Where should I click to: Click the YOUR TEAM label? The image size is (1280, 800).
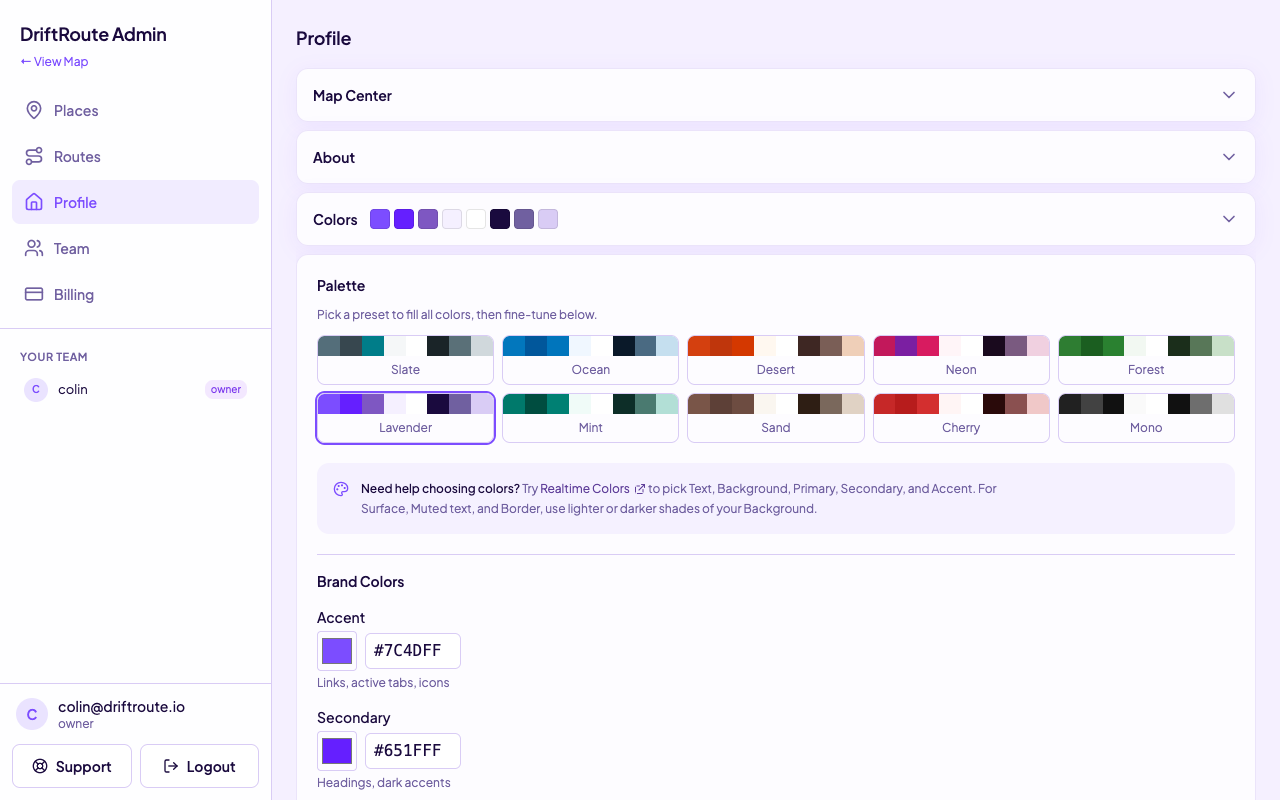tap(54, 357)
